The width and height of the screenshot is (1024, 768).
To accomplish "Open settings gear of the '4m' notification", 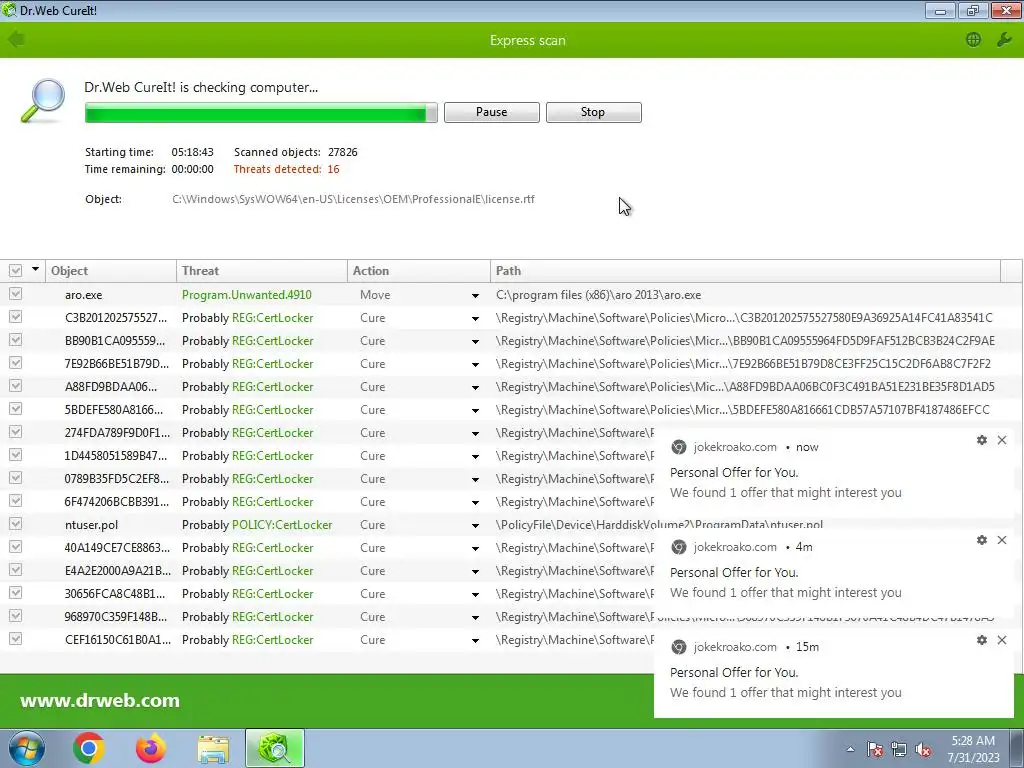I will (x=982, y=540).
